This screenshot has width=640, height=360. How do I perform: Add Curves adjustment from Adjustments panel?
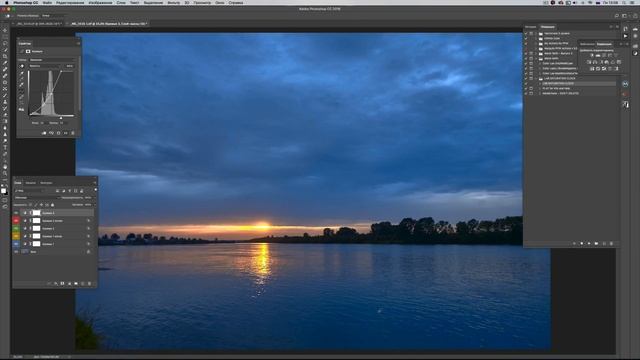pos(604,55)
